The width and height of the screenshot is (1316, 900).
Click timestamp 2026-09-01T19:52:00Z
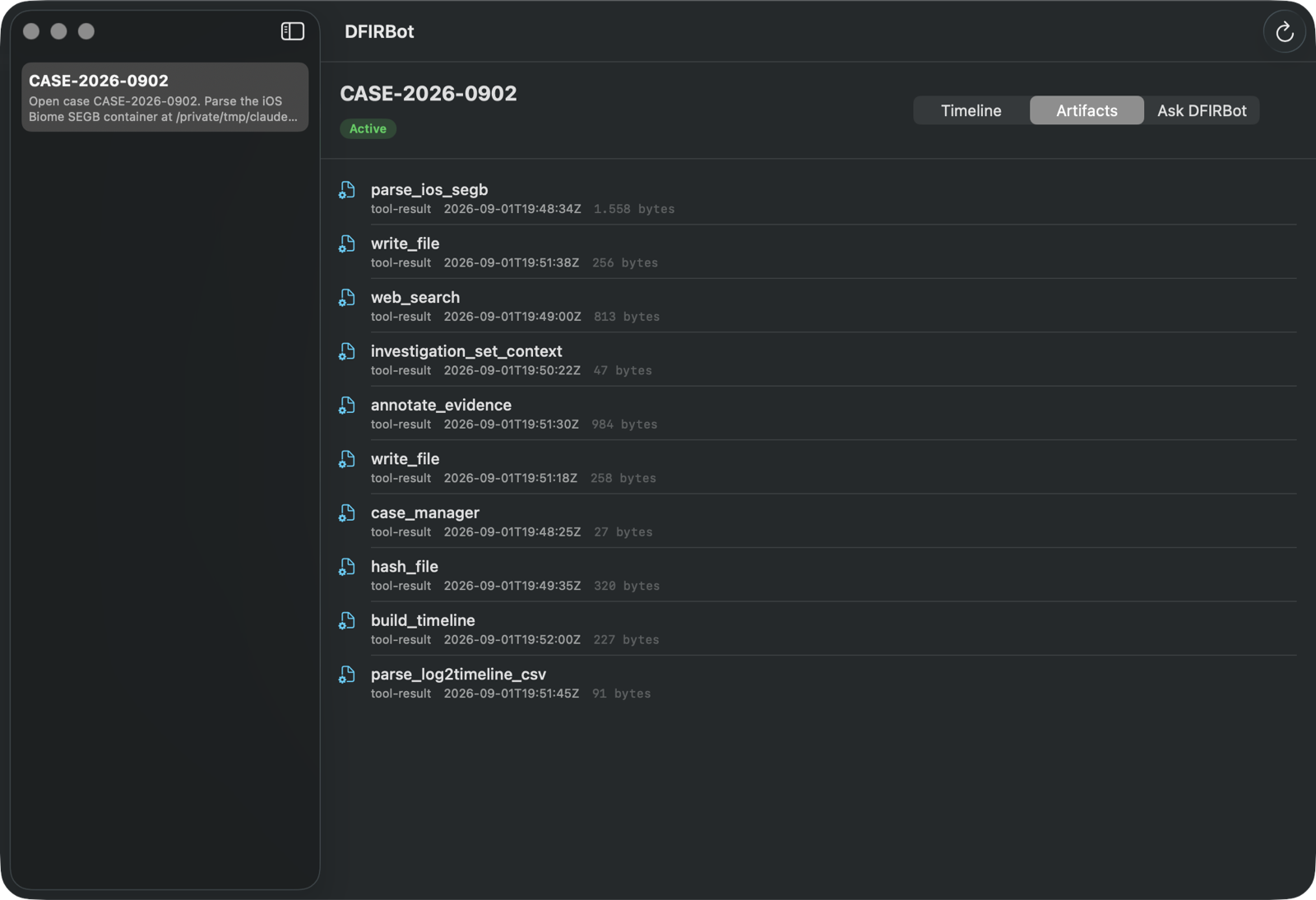pyautogui.click(x=512, y=640)
